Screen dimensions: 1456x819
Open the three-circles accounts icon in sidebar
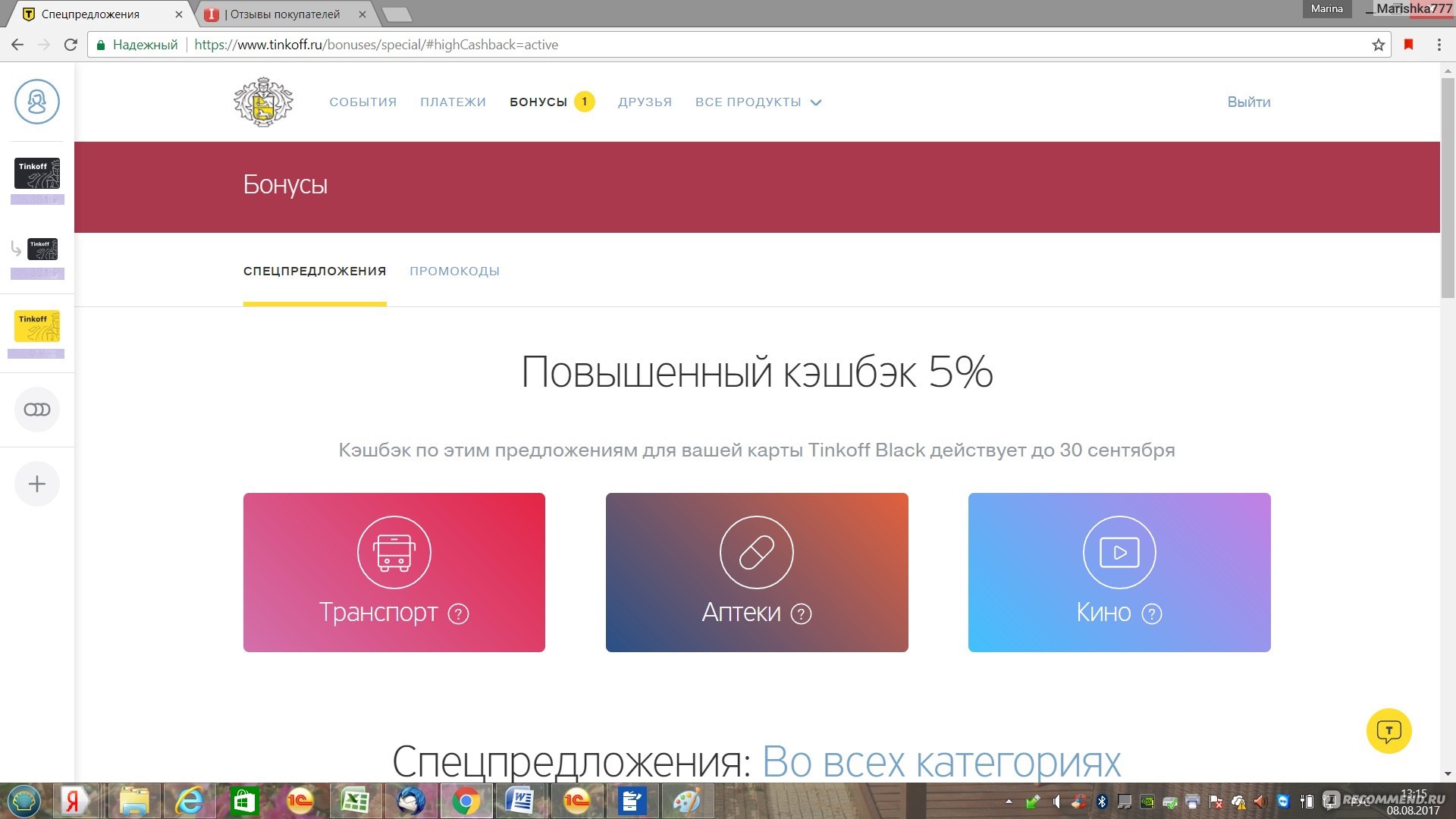tap(36, 409)
